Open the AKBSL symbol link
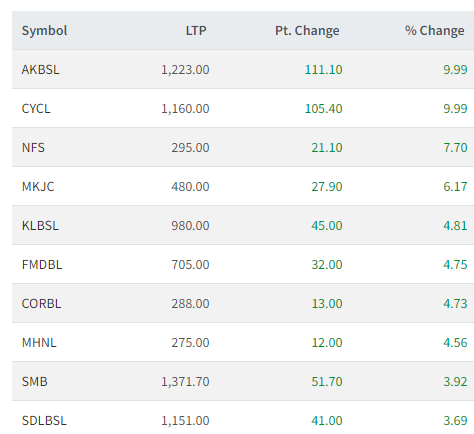 pyautogui.click(x=41, y=70)
